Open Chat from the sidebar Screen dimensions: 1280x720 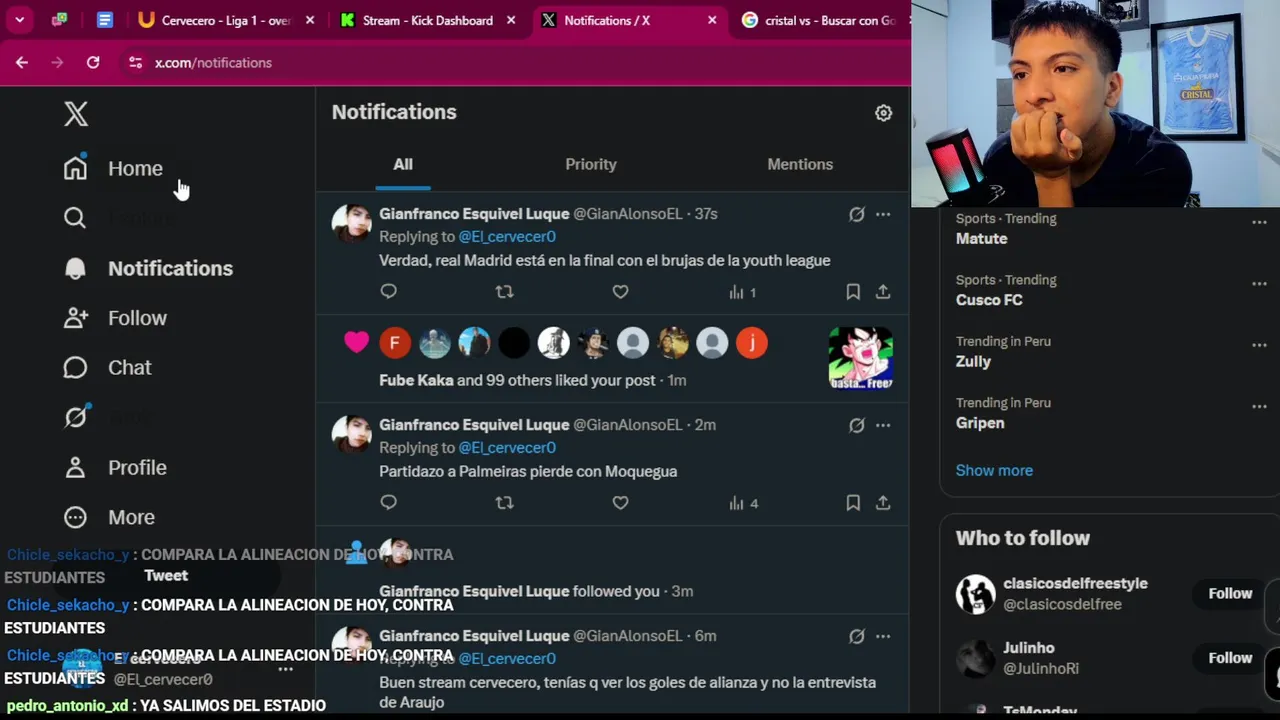[107, 368]
